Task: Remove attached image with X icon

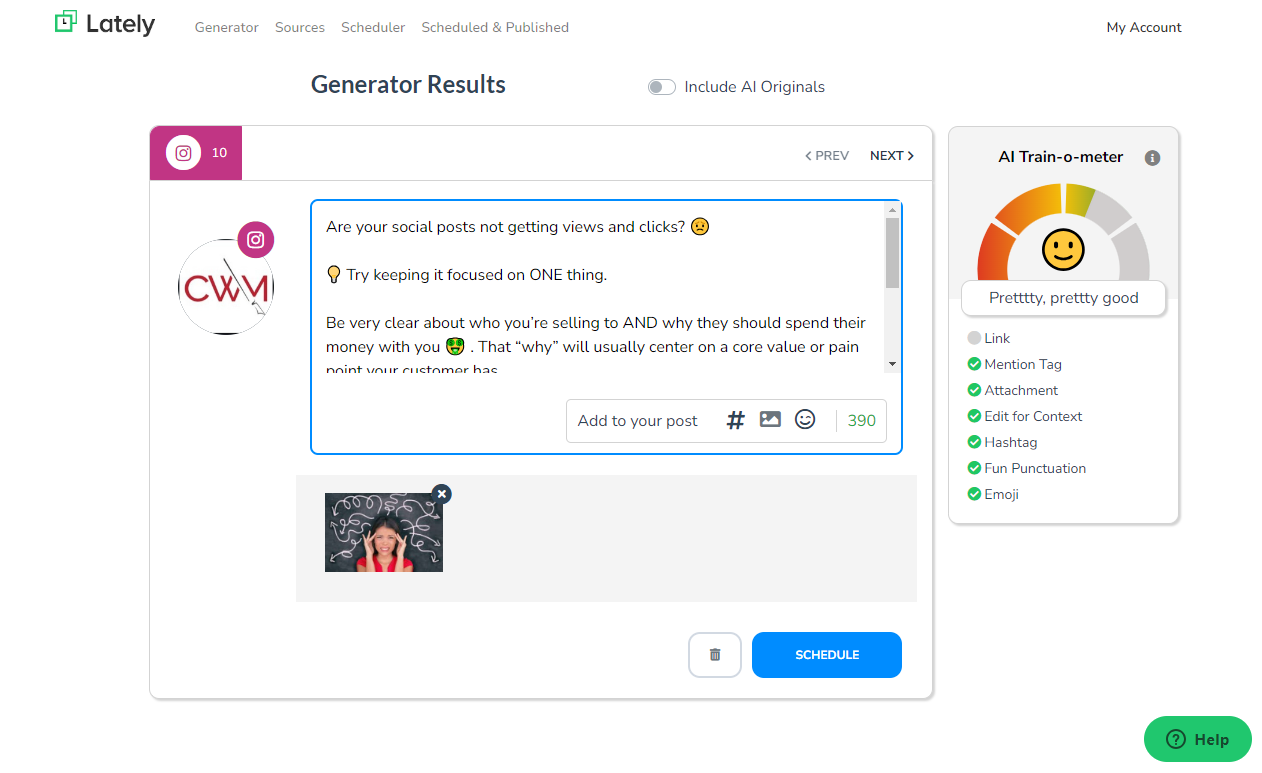Action: [442, 494]
